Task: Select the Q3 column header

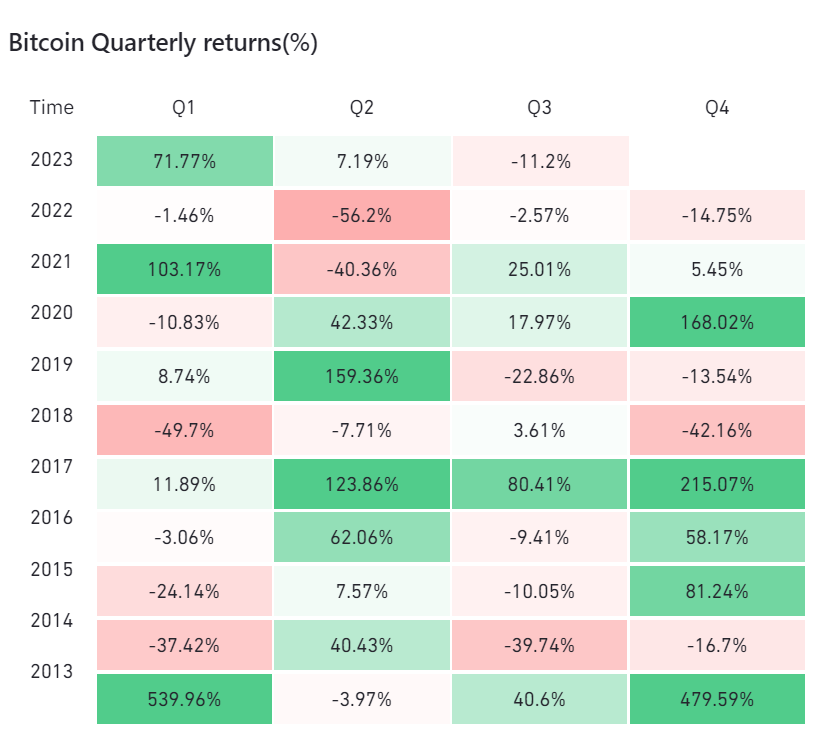Action: (x=539, y=107)
